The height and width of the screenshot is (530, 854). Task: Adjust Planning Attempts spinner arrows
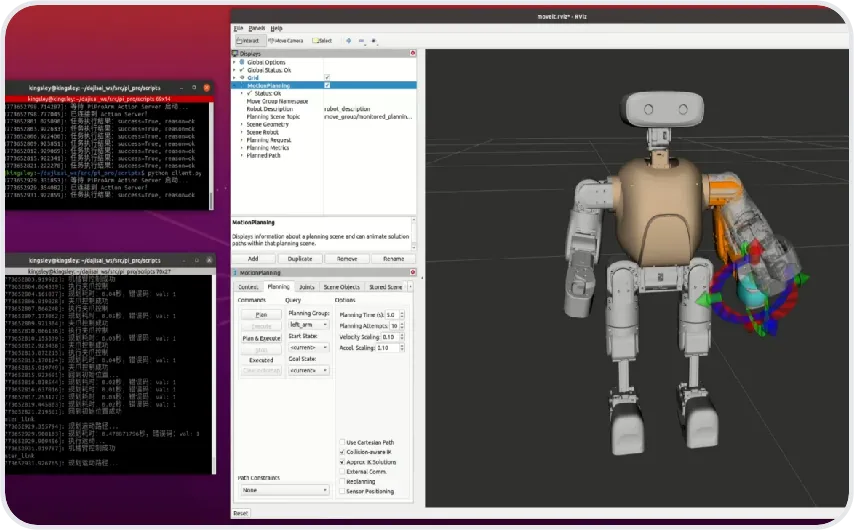402,326
